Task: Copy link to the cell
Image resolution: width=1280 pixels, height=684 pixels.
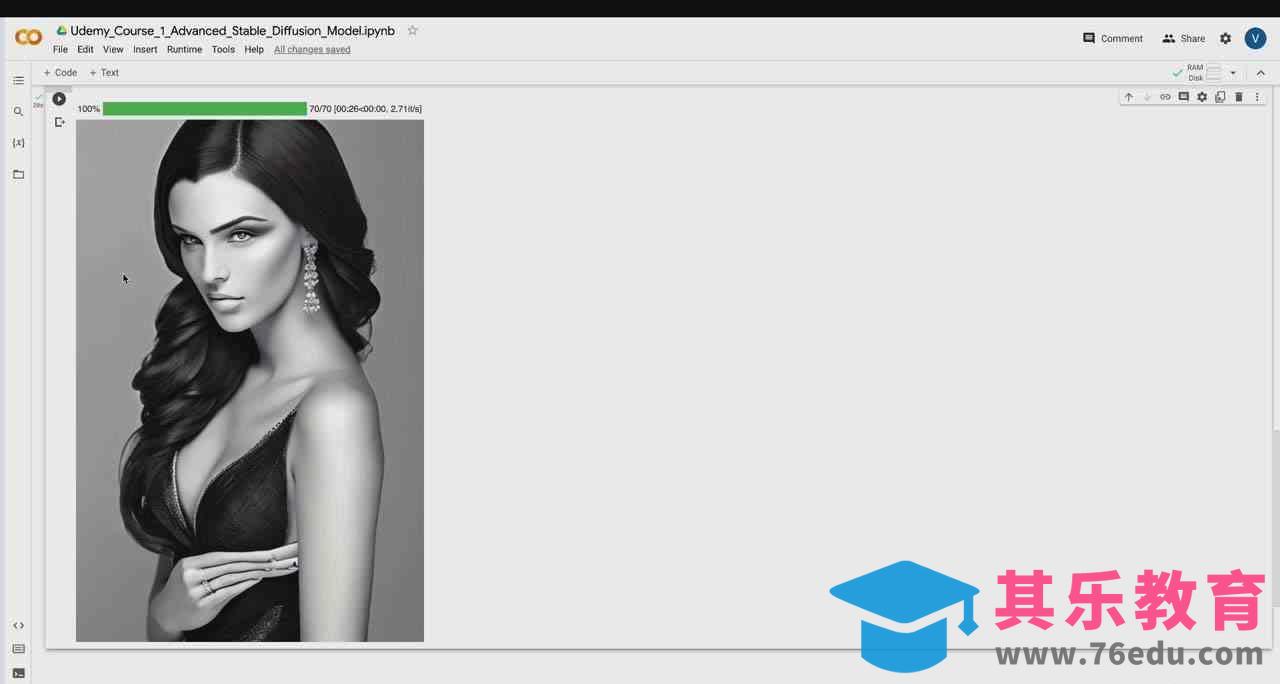Action: click(1165, 97)
